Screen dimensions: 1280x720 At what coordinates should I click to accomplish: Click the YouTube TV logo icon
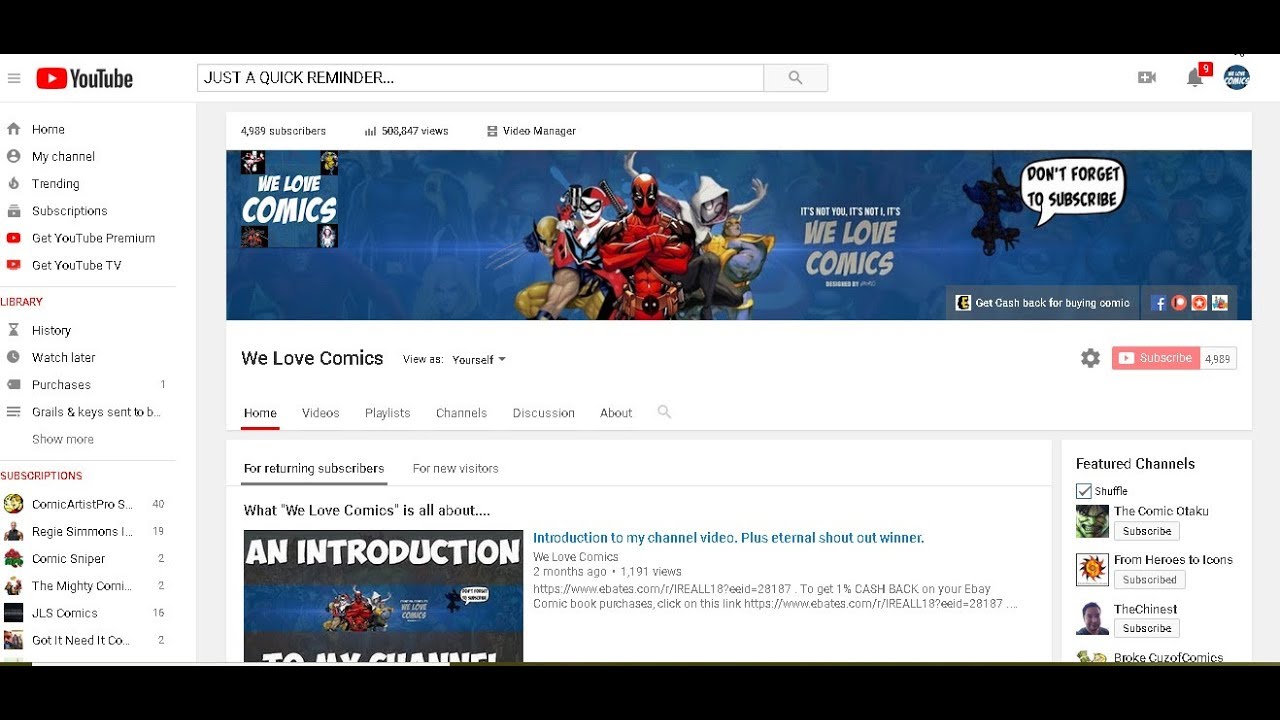point(14,265)
